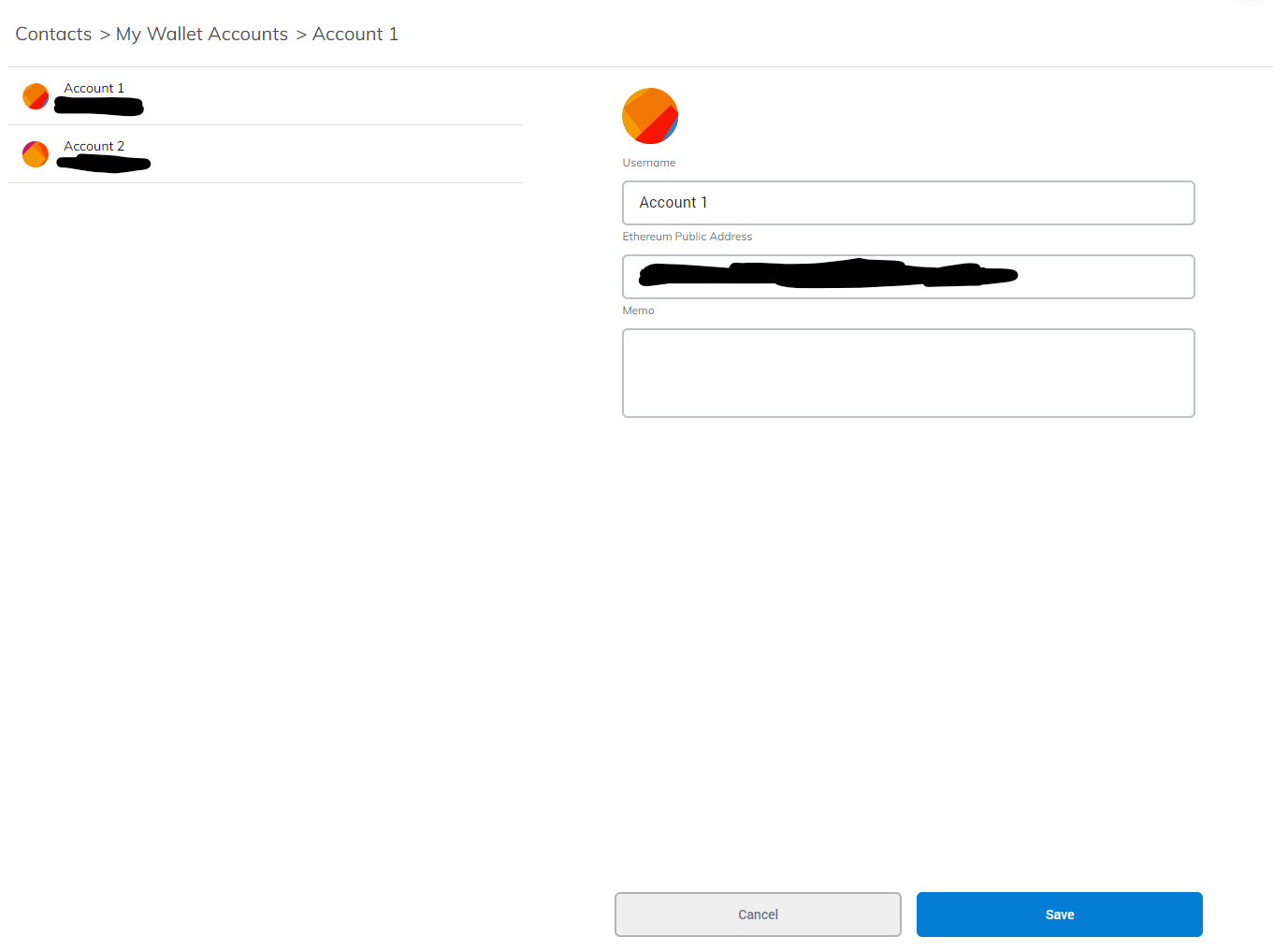
Task: Click the Account 2 avatar icon in sidebar
Action: (35, 154)
